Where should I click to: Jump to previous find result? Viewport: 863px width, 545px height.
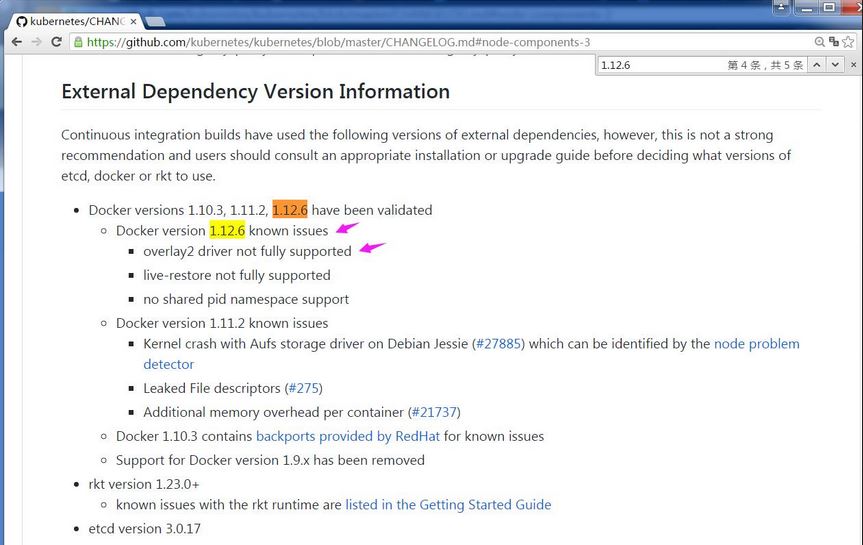pos(815,65)
